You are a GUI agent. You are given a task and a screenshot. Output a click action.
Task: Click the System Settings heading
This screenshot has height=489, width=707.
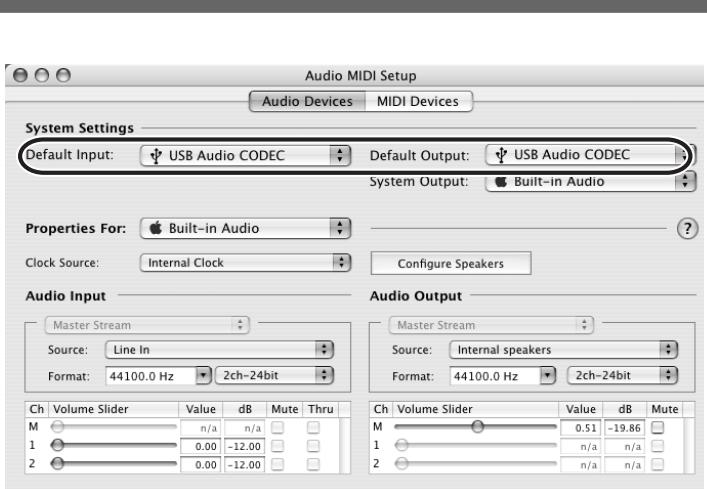[x=80, y=128]
